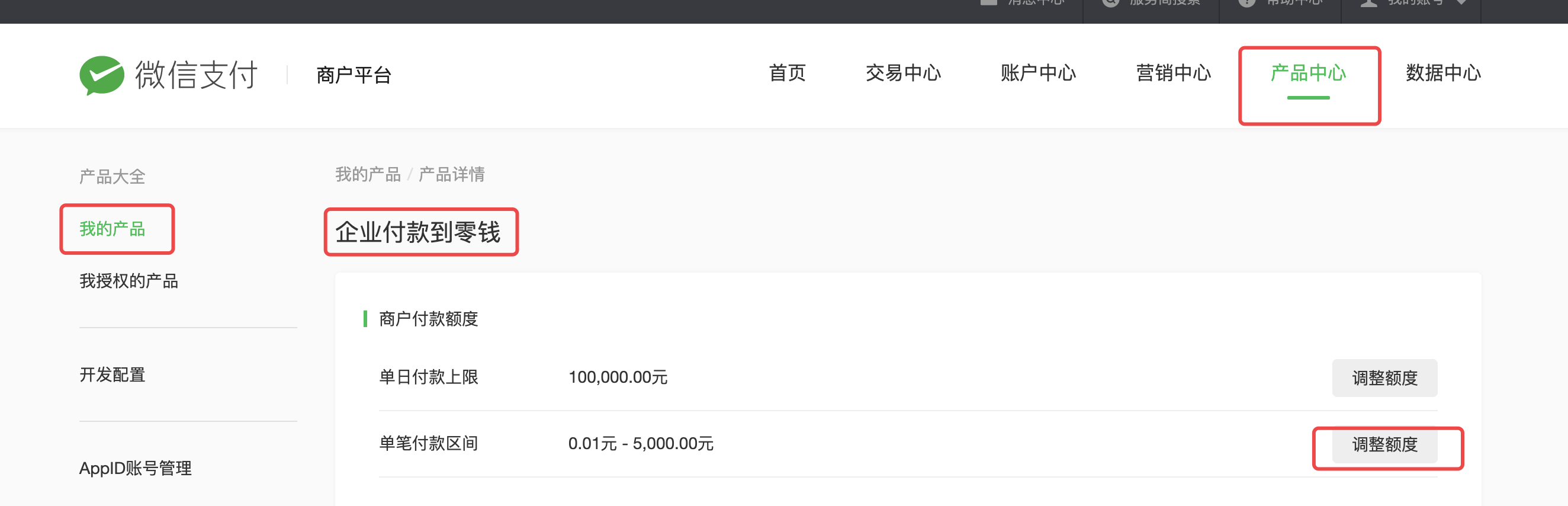Open 开发配置 in the sidebar
Screen dimensions: 1568x506
113,374
